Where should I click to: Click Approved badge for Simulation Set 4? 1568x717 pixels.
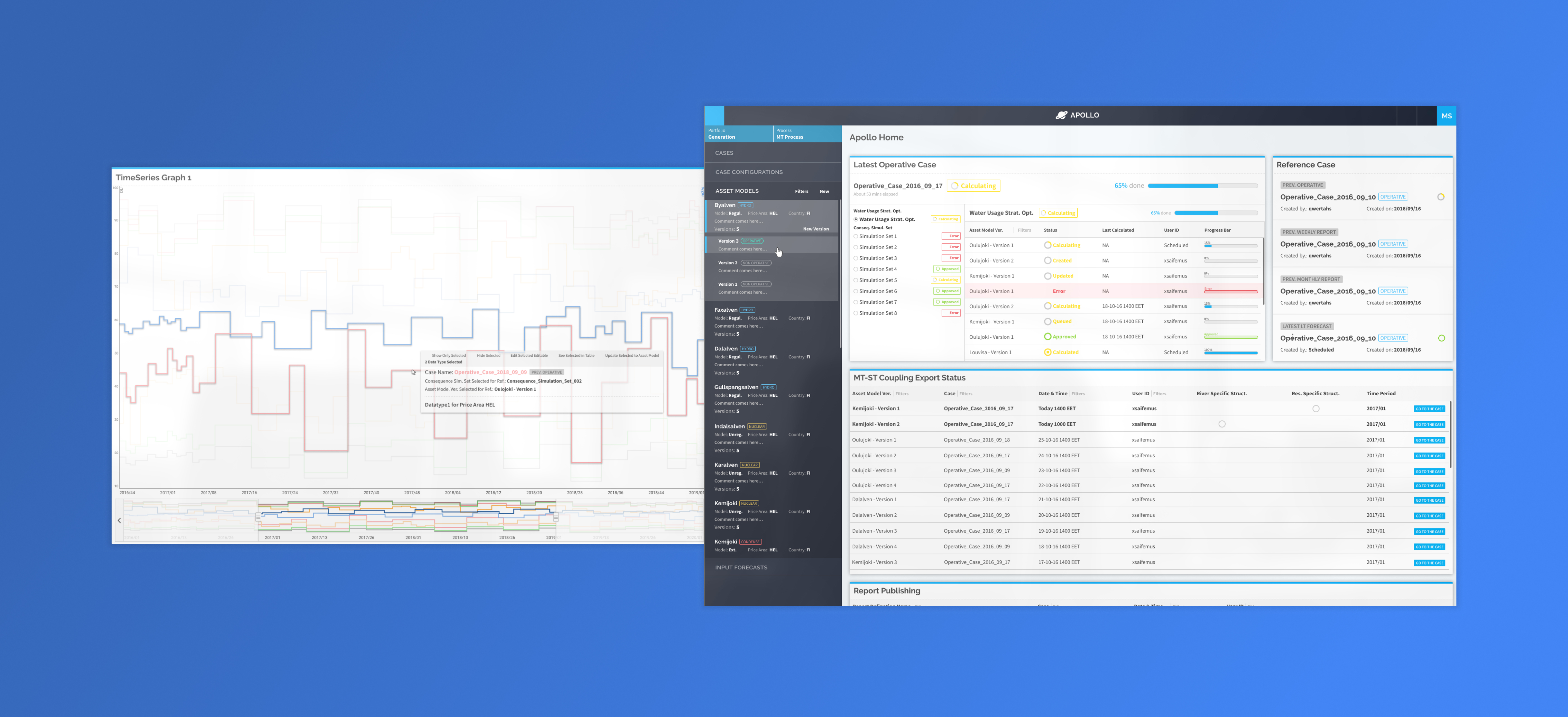point(947,269)
